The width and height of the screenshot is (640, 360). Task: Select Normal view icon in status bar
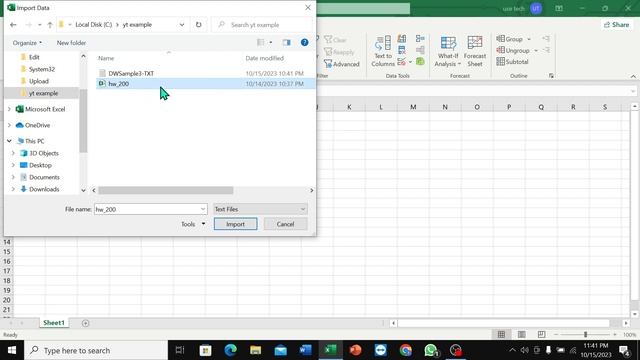click(x=502, y=335)
